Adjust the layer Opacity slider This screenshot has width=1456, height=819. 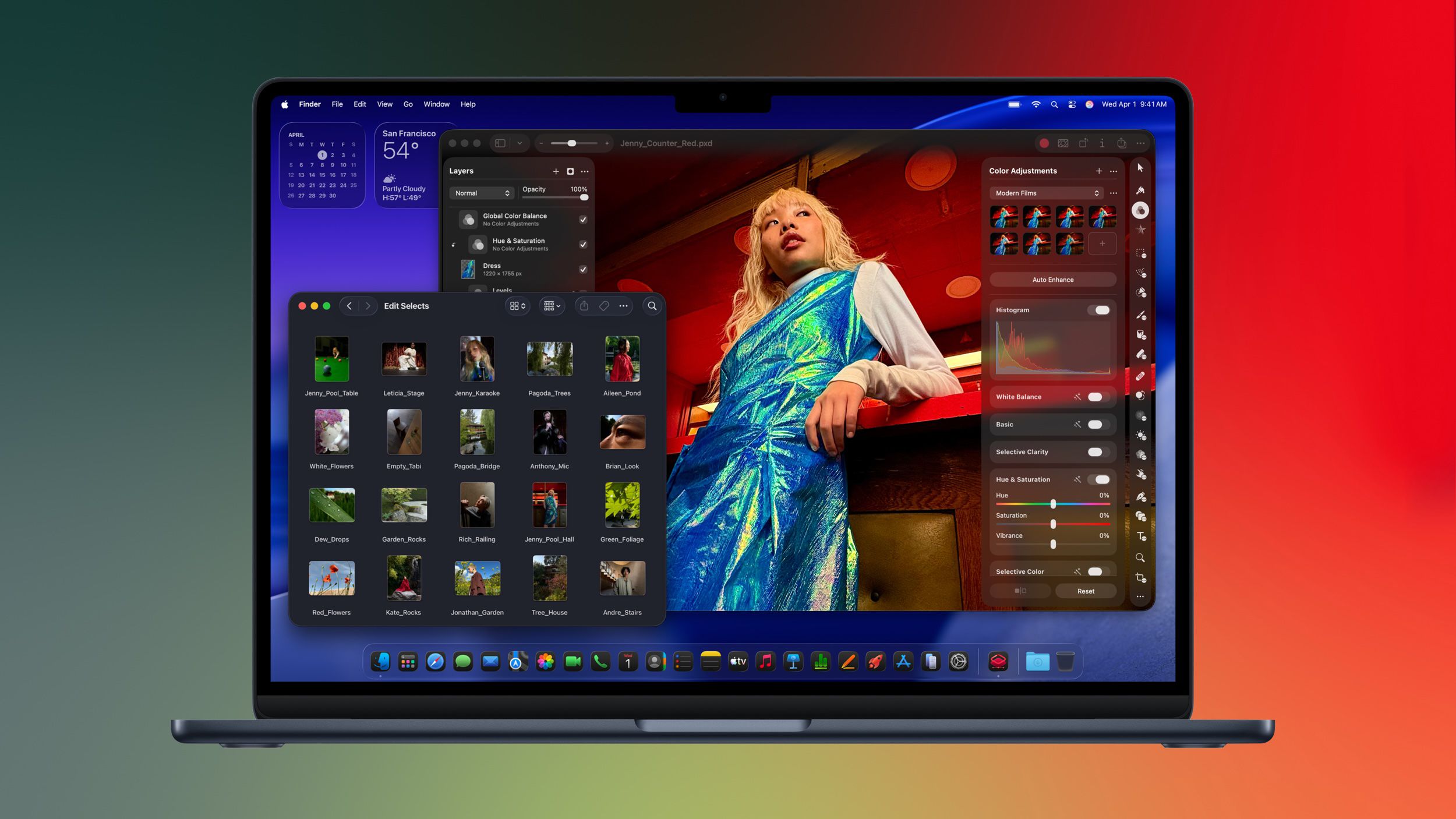[x=555, y=197]
